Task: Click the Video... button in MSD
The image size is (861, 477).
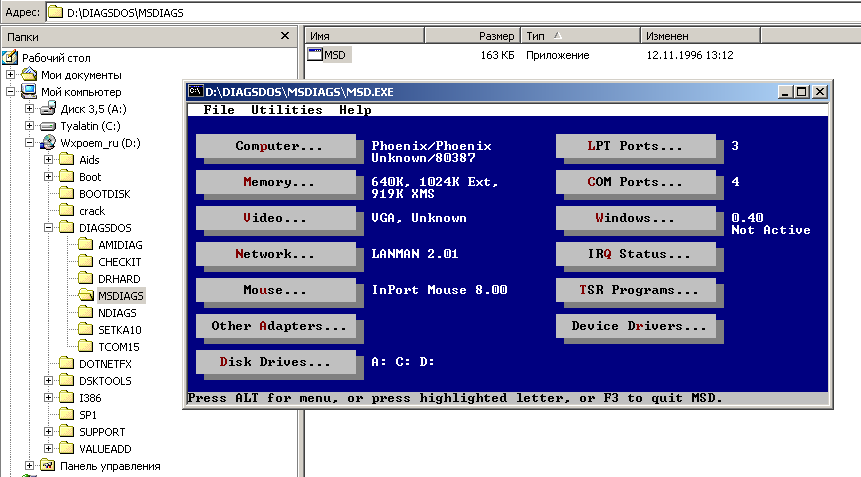Action: 276,218
